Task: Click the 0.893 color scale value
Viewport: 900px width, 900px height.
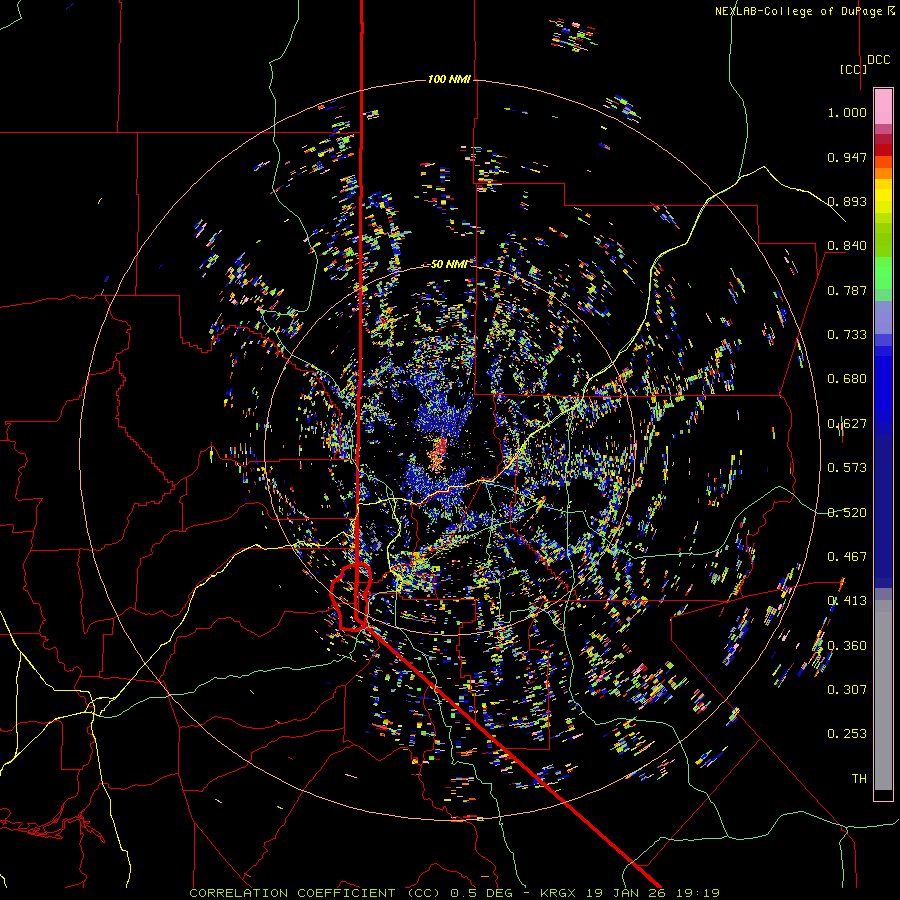Action: point(847,201)
